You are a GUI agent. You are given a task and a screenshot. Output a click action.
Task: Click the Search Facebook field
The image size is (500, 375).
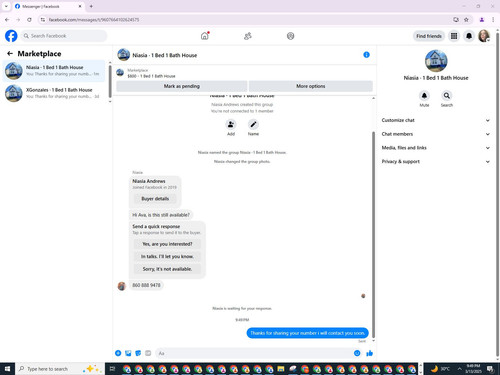pos(64,36)
